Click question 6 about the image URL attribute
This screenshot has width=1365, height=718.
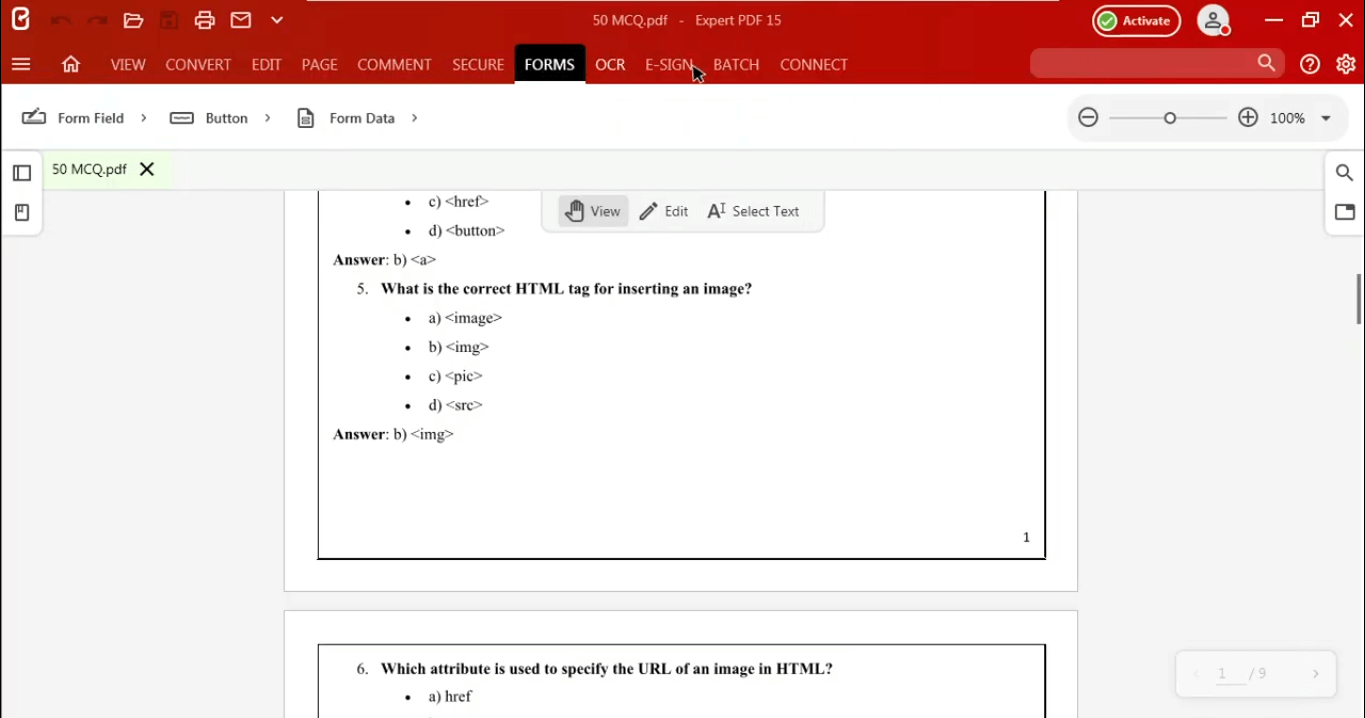(606, 669)
